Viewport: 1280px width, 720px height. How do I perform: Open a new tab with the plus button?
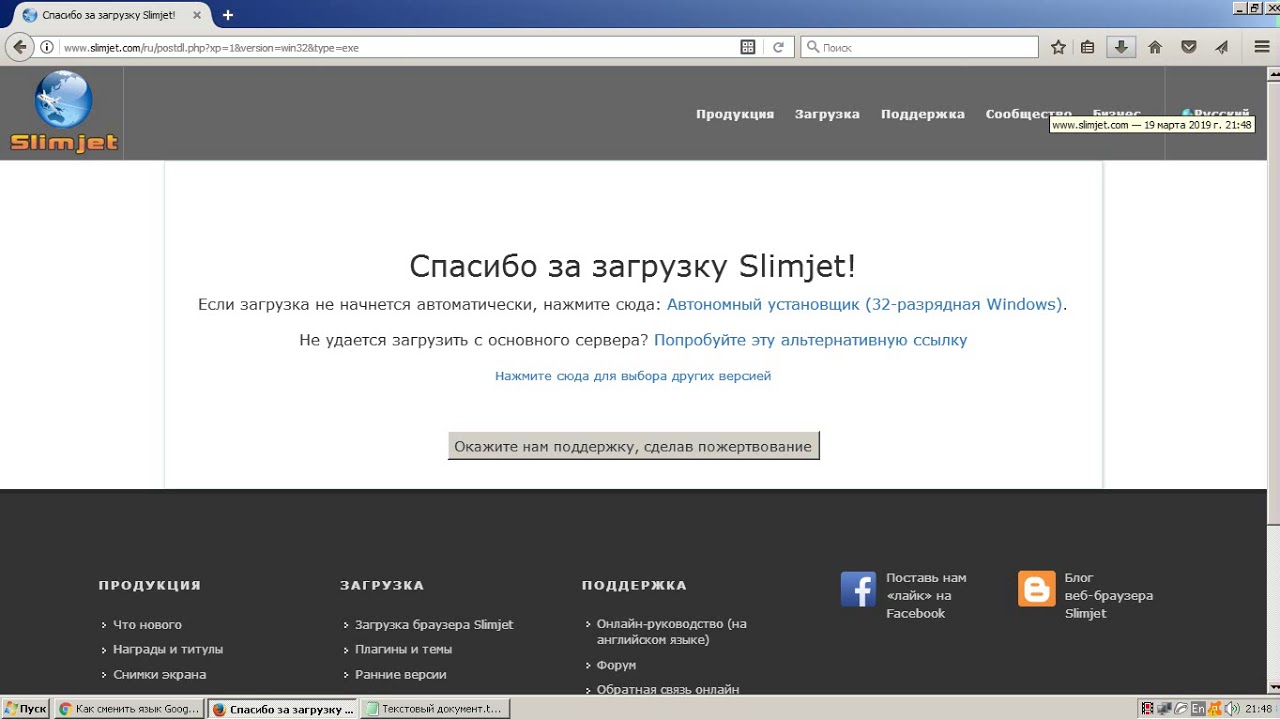point(228,15)
